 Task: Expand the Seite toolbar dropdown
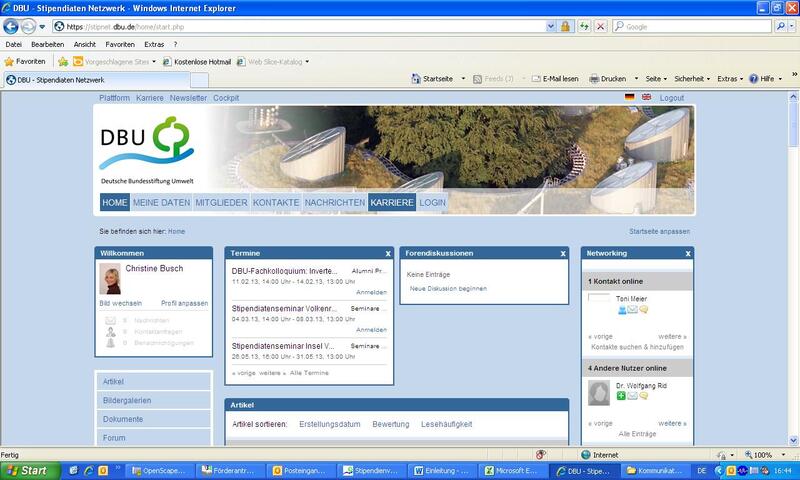click(x=657, y=79)
